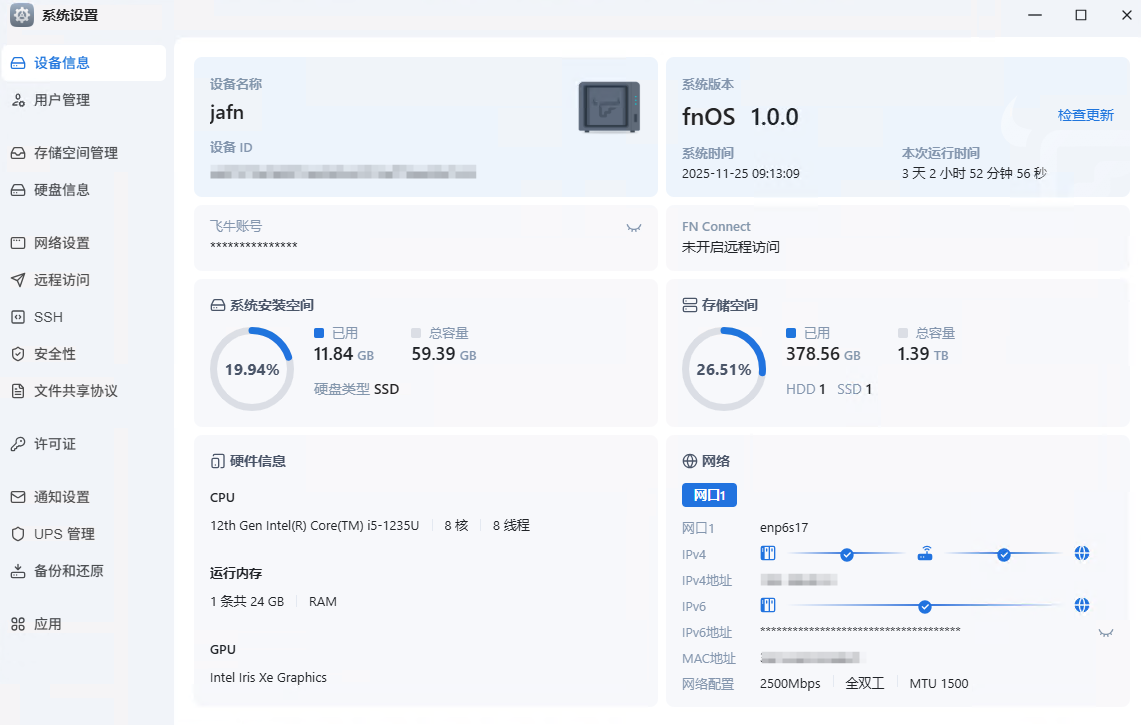Viewport: 1141px width, 725px height.
Task: Click the 存储空间管理 sidebar icon
Action: tap(18, 153)
